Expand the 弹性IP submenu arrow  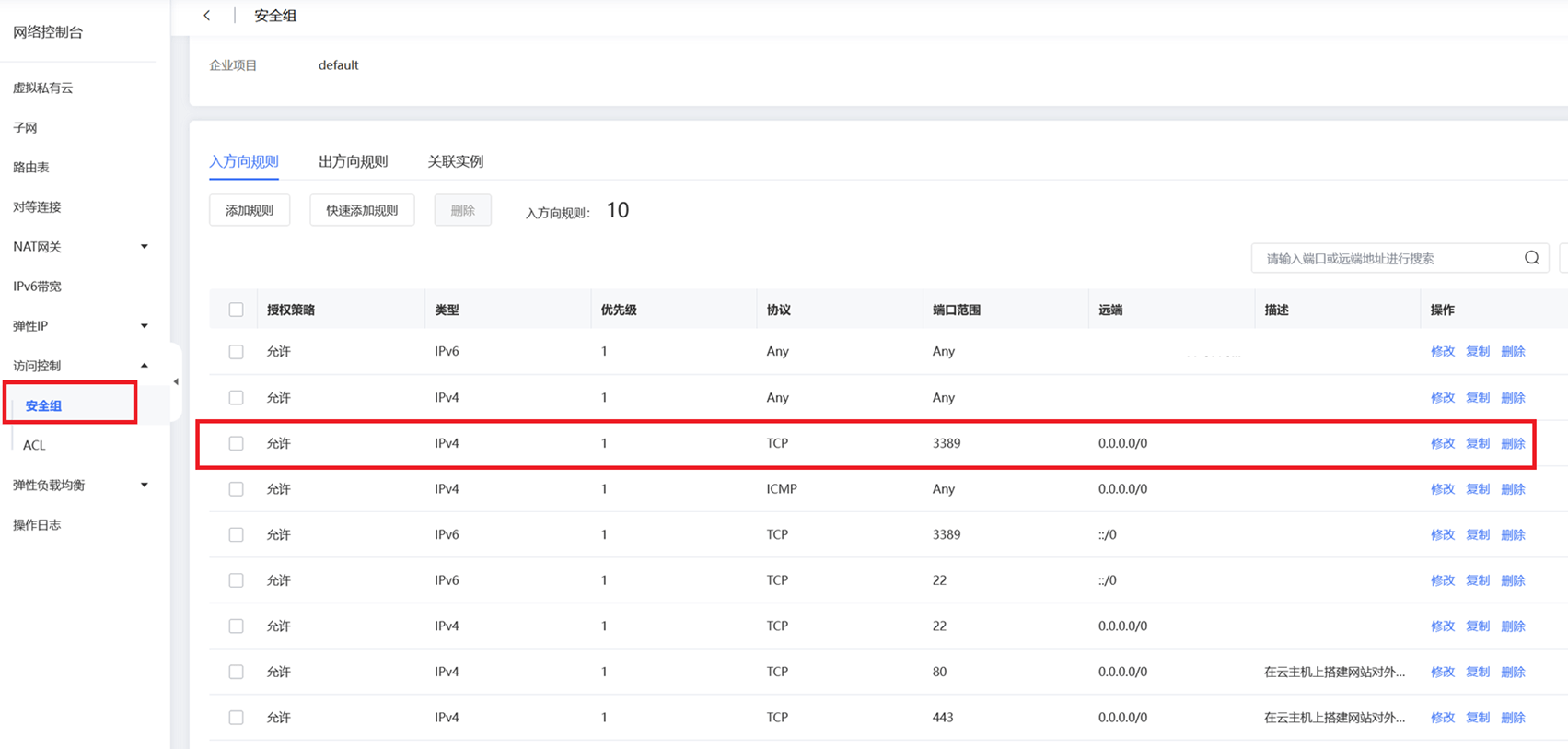145,326
